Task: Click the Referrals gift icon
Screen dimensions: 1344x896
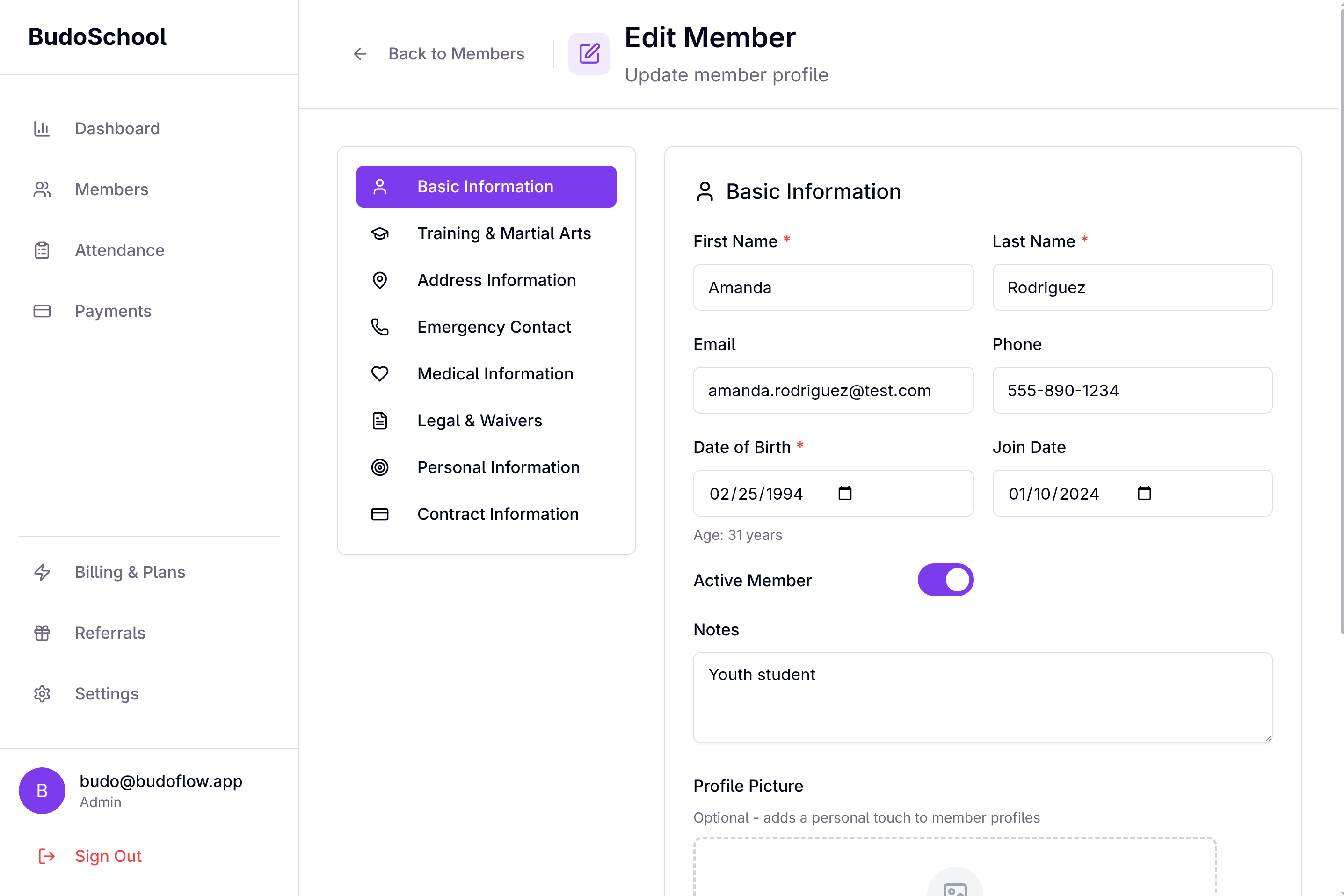Action: (x=42, y=633)
